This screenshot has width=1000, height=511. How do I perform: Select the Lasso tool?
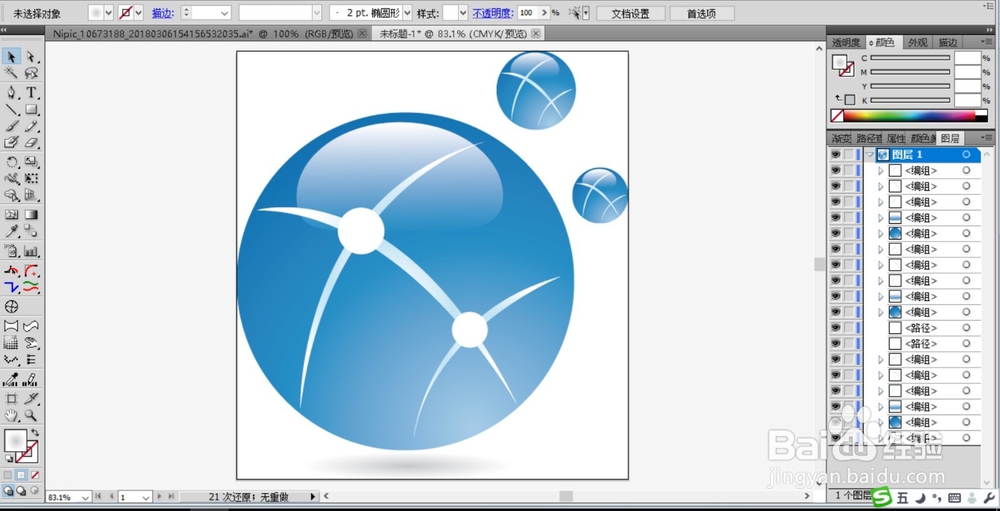31,73
